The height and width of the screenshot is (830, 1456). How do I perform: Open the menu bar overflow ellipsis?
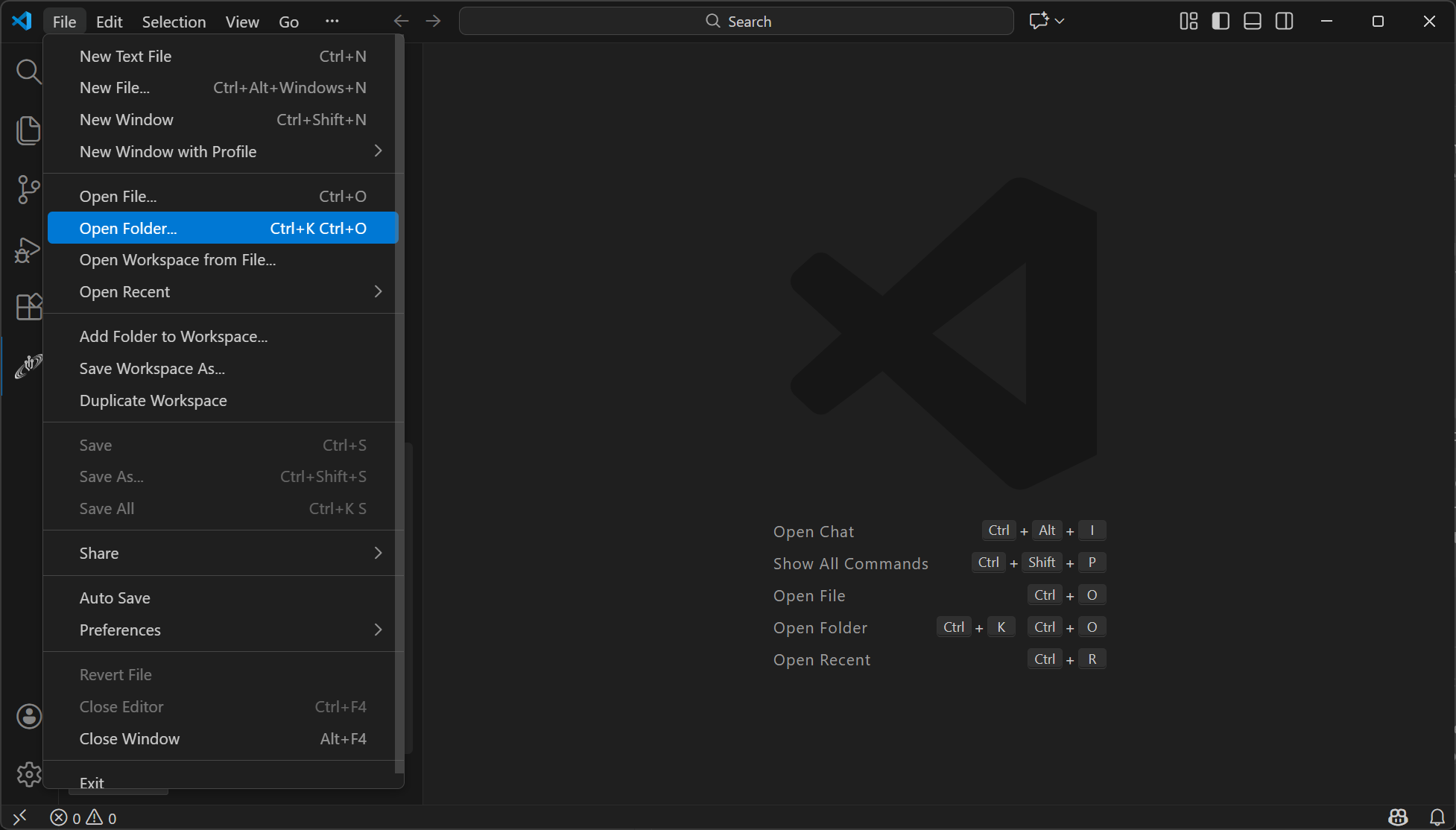pyautogui.click(x=332, y=21)
